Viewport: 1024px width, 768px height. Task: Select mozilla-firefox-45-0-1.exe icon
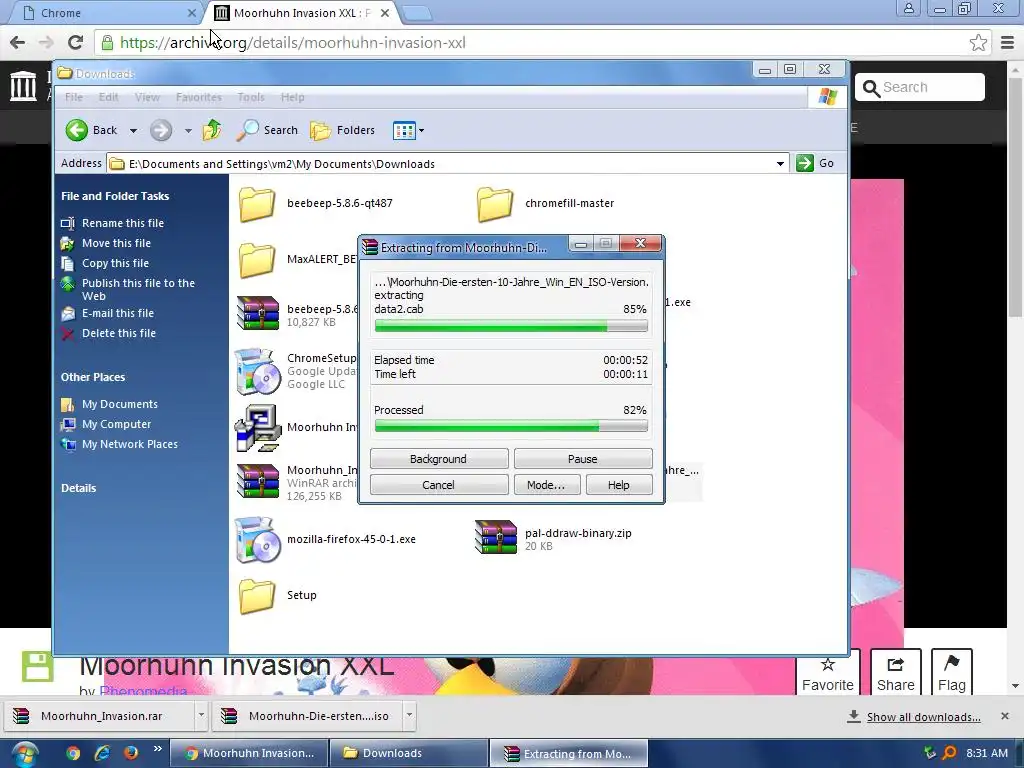[257, 539]
